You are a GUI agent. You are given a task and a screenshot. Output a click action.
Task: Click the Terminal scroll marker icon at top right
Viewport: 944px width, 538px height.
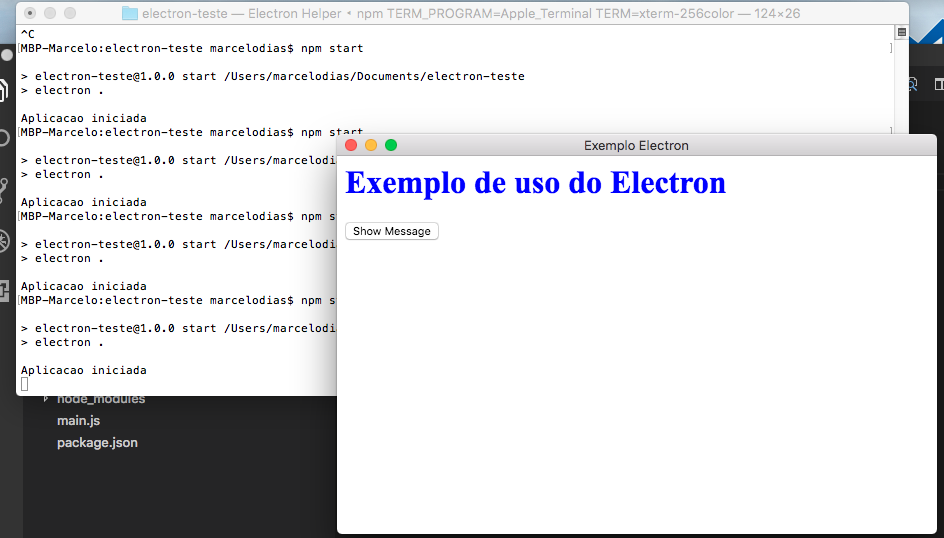point(901,32)
